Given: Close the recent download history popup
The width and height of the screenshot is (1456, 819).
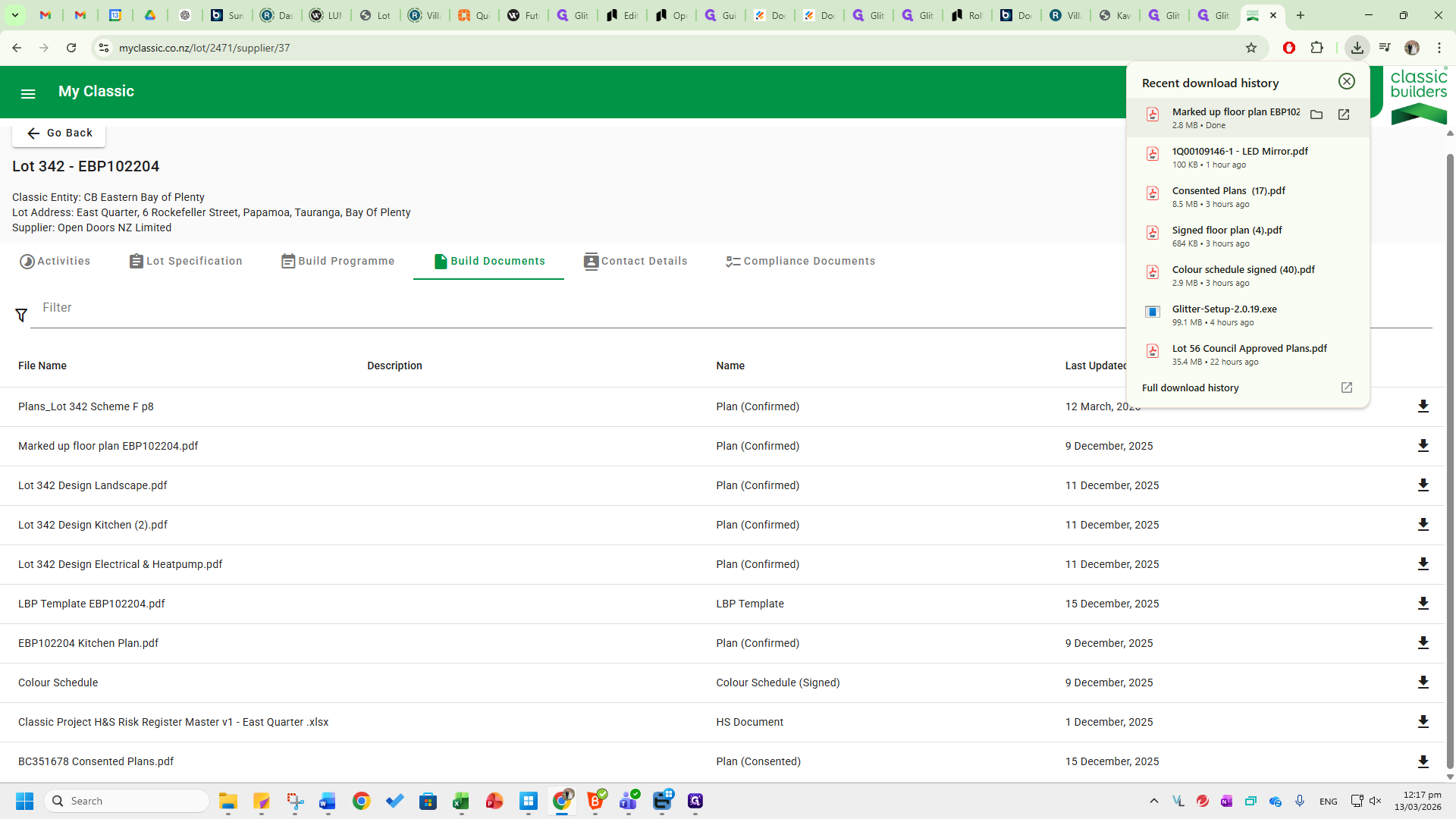Looking at the screenshot, I should [1346, 82].
